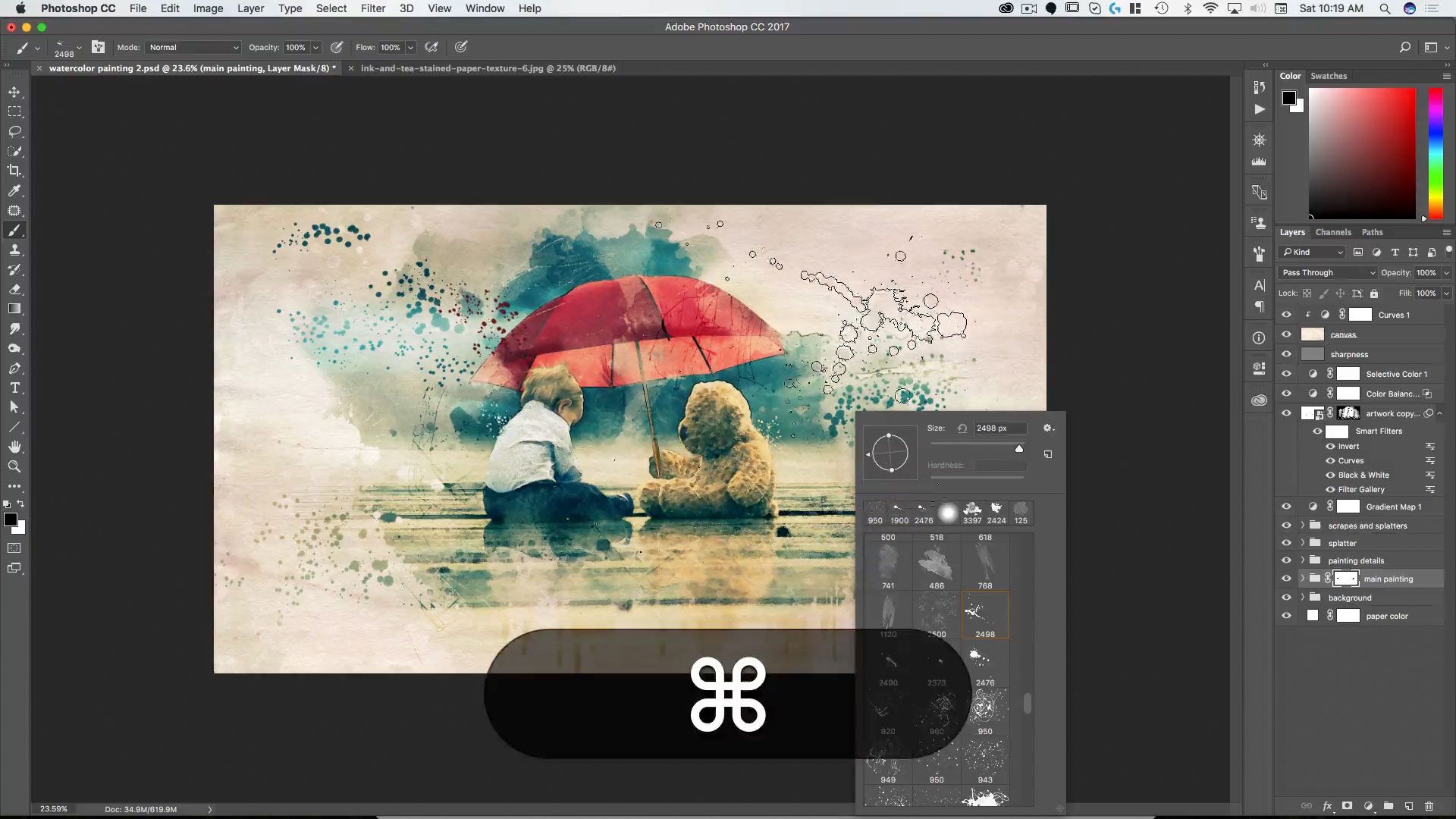1456x819 pixels.
Task: Select the Eyedropper tool
Action: (14, 190)
